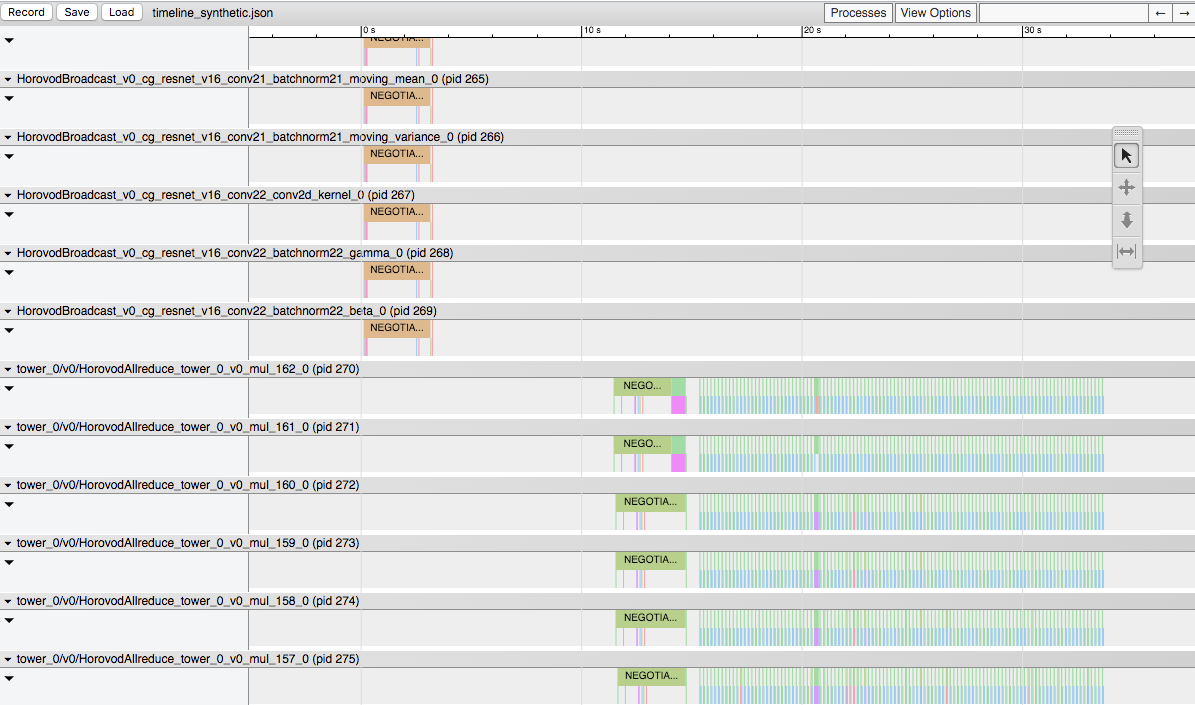Collapse the mul_161_0 (pid 271) process
This screenshot has width=1195, height=705.
pos(8,427)
